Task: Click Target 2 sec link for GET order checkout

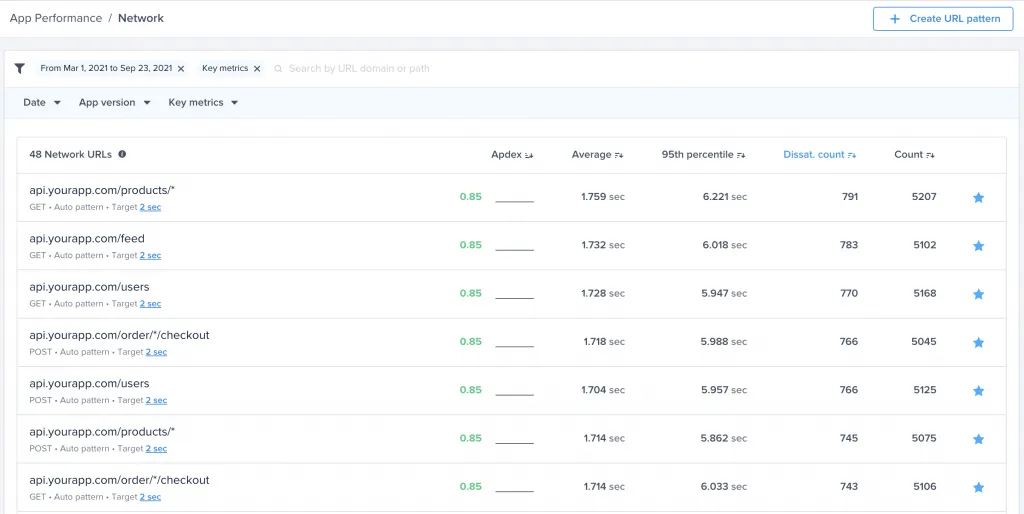Action: pos(150,497)
